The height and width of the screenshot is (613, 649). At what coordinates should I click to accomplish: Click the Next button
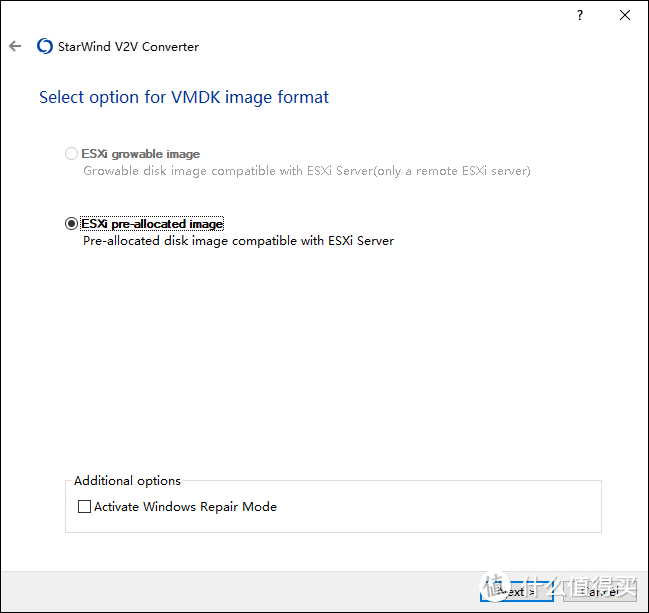517,591
